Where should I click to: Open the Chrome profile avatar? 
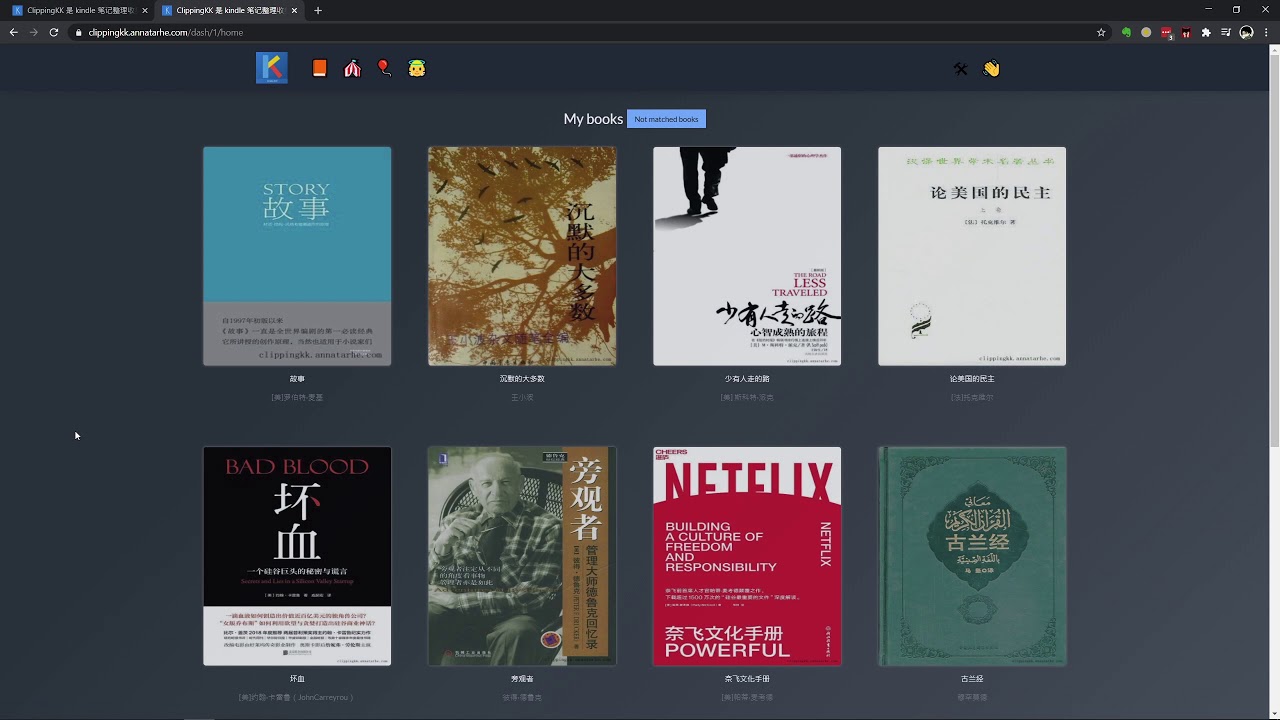1246,32
